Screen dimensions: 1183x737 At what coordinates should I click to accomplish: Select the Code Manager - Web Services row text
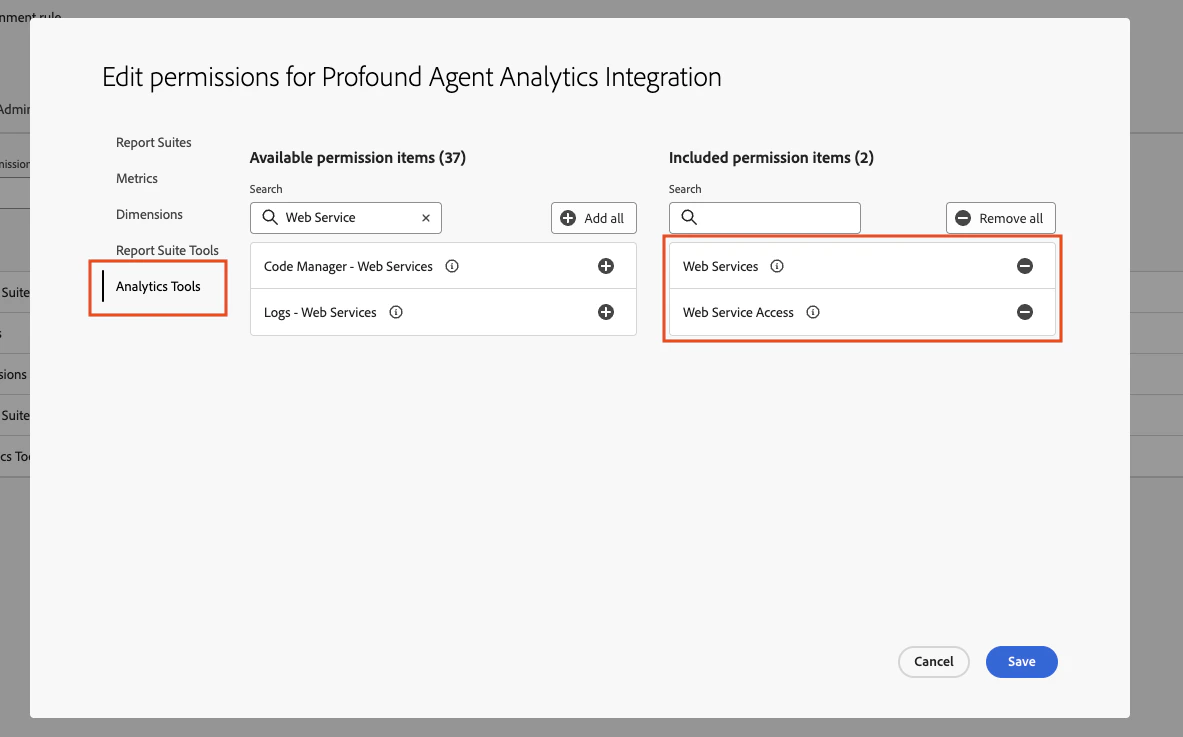pyautogui.click(x=349, y=266)
